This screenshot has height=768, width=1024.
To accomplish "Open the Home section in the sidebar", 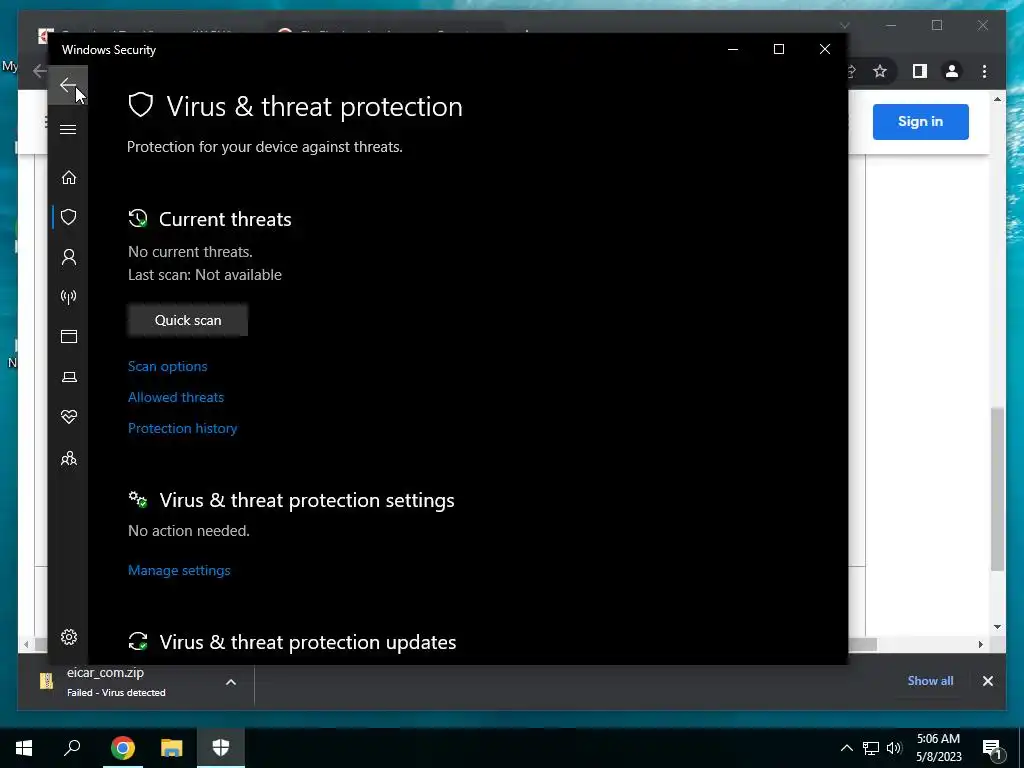I will coord(69,178).
